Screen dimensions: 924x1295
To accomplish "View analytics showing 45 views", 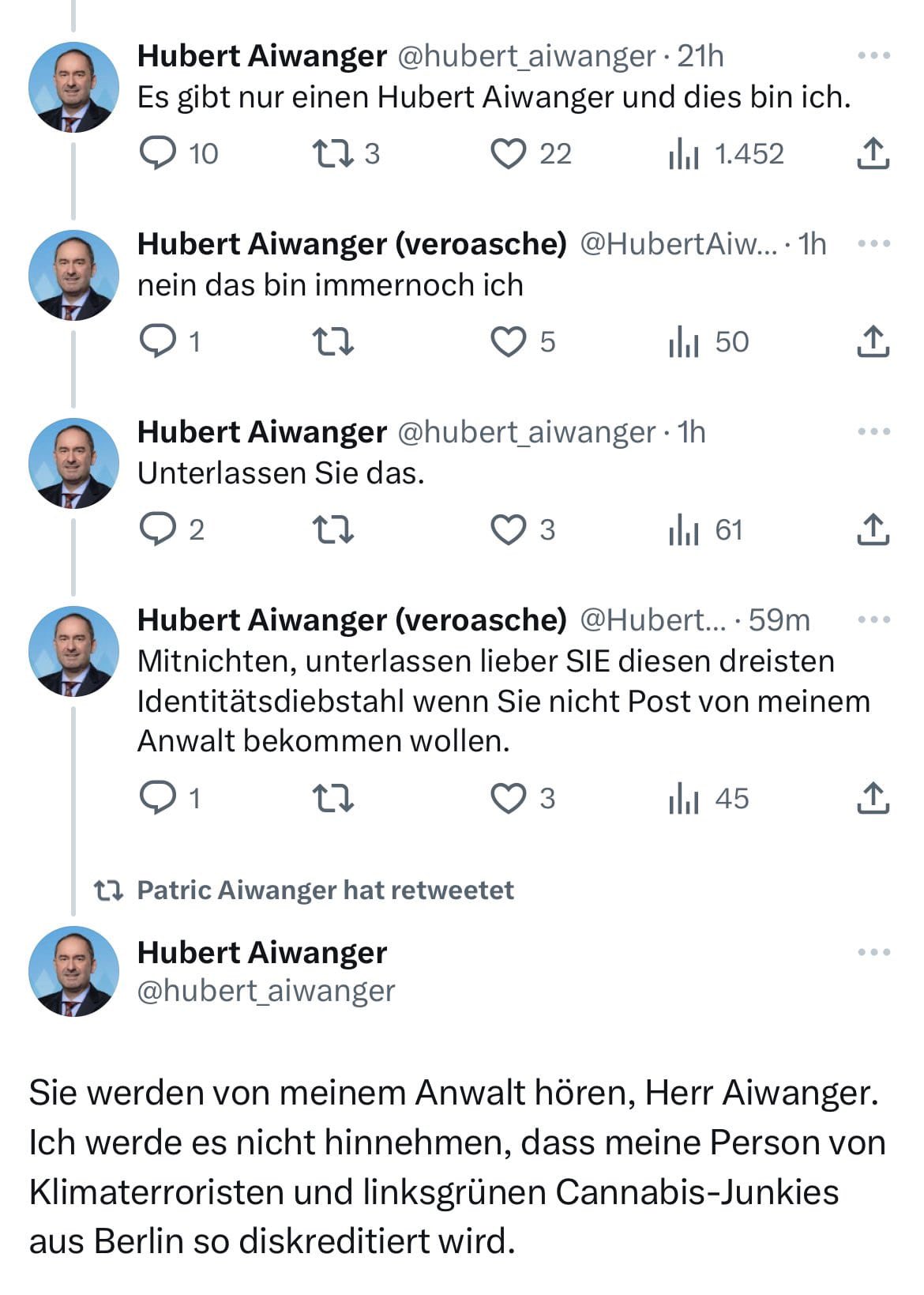I will click(x=684, y=798).
